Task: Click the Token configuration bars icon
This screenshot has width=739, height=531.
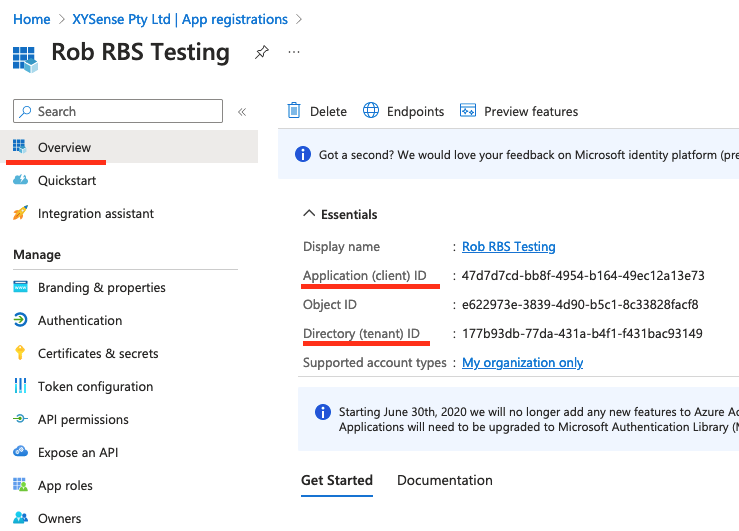Action: [x=20, y=385]
